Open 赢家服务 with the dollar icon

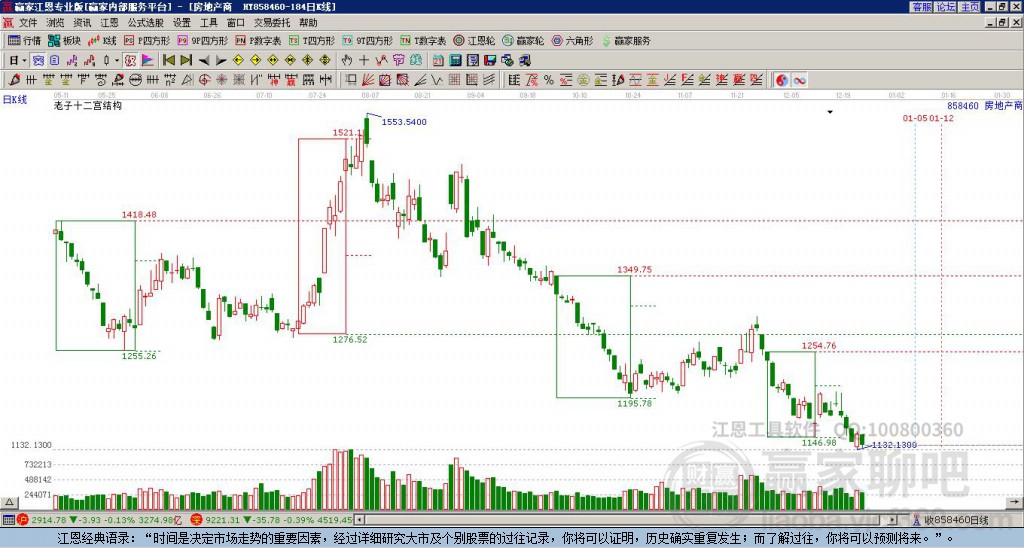pos(626,40)
